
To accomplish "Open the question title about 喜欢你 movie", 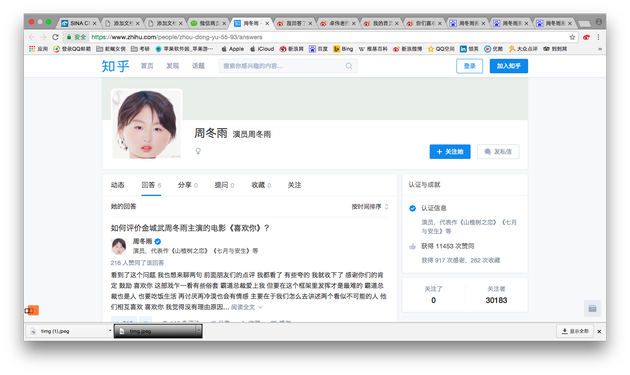I will tap(190, 228).
